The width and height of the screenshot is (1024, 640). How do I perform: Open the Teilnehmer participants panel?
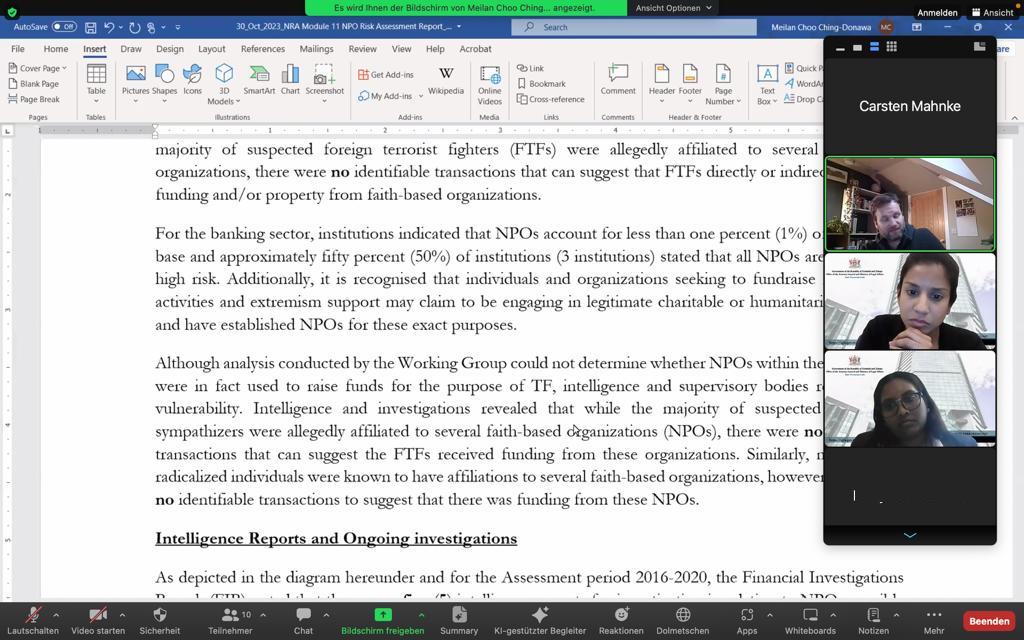(231, 620)
